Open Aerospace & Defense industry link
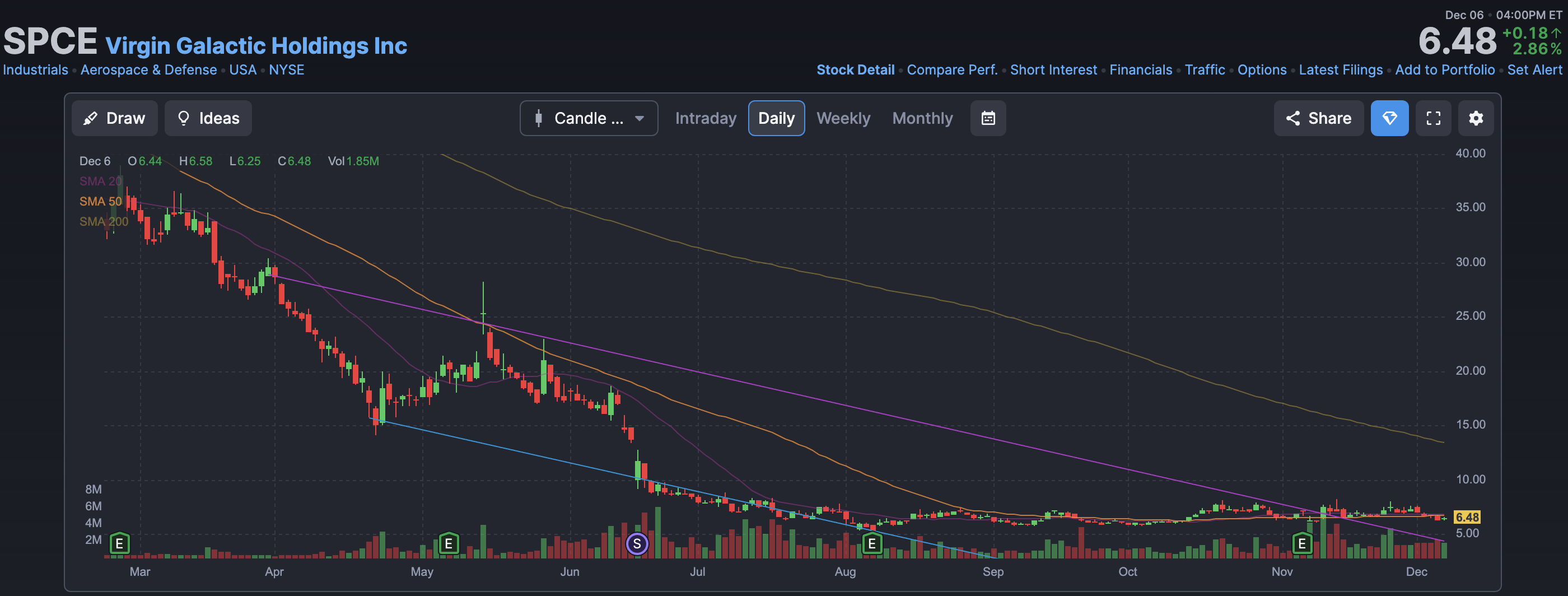1568x596 pixels. [x=148, y=70]
